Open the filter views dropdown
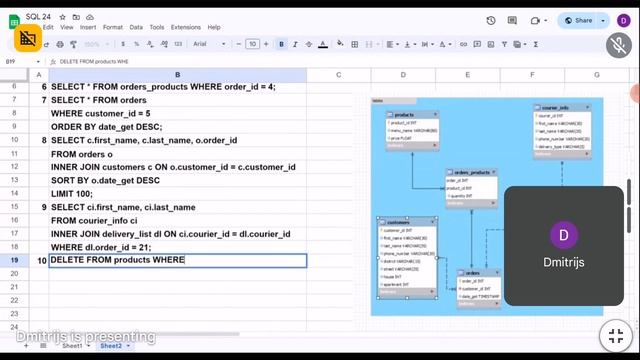640x360 pixels. click(x=520, y=44)
